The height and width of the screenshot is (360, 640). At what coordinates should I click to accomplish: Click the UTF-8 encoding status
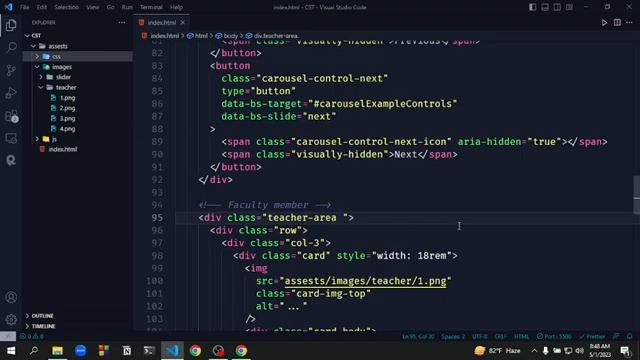click(x=480, y=336)
